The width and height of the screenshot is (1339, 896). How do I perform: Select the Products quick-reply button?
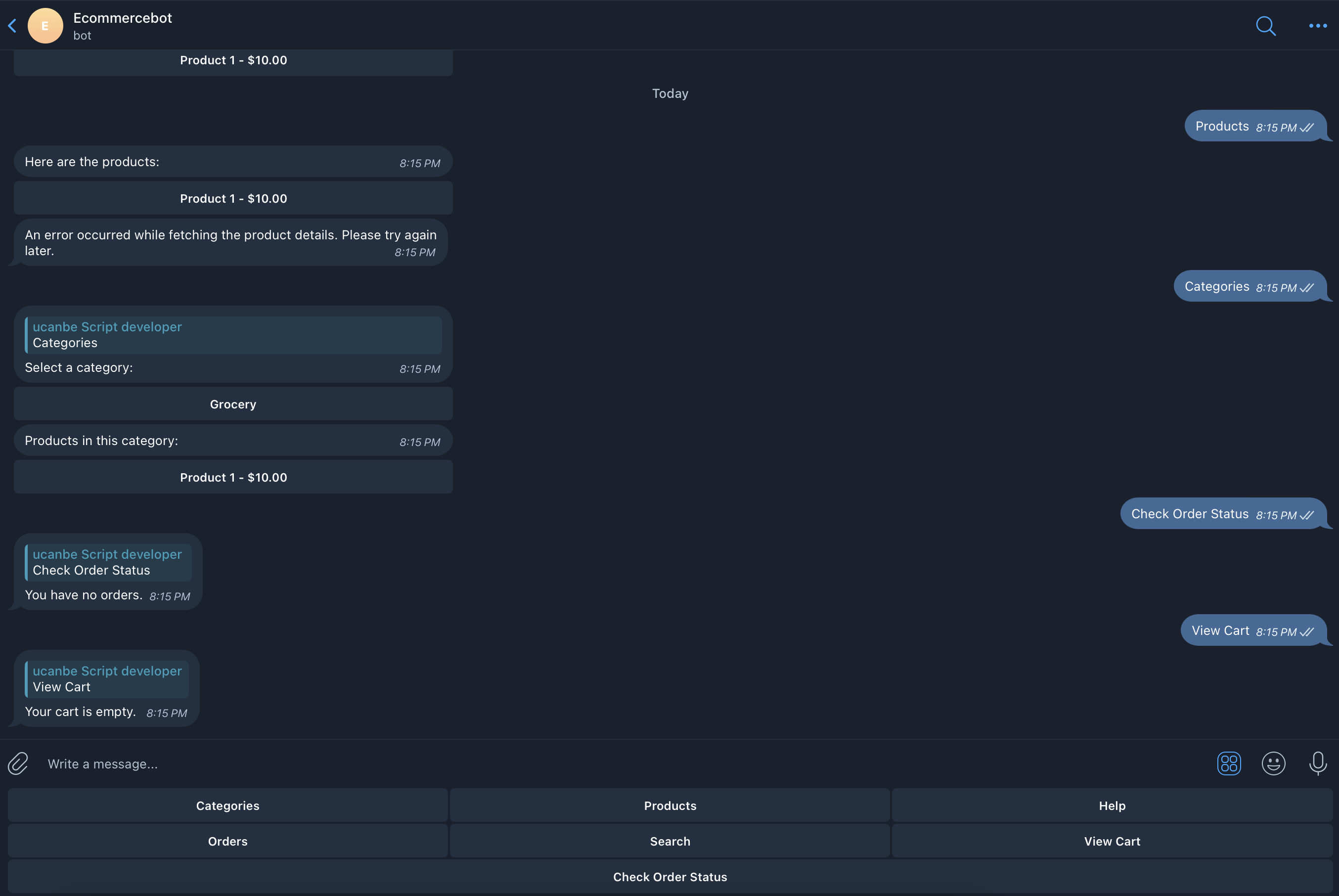point(669,805)
